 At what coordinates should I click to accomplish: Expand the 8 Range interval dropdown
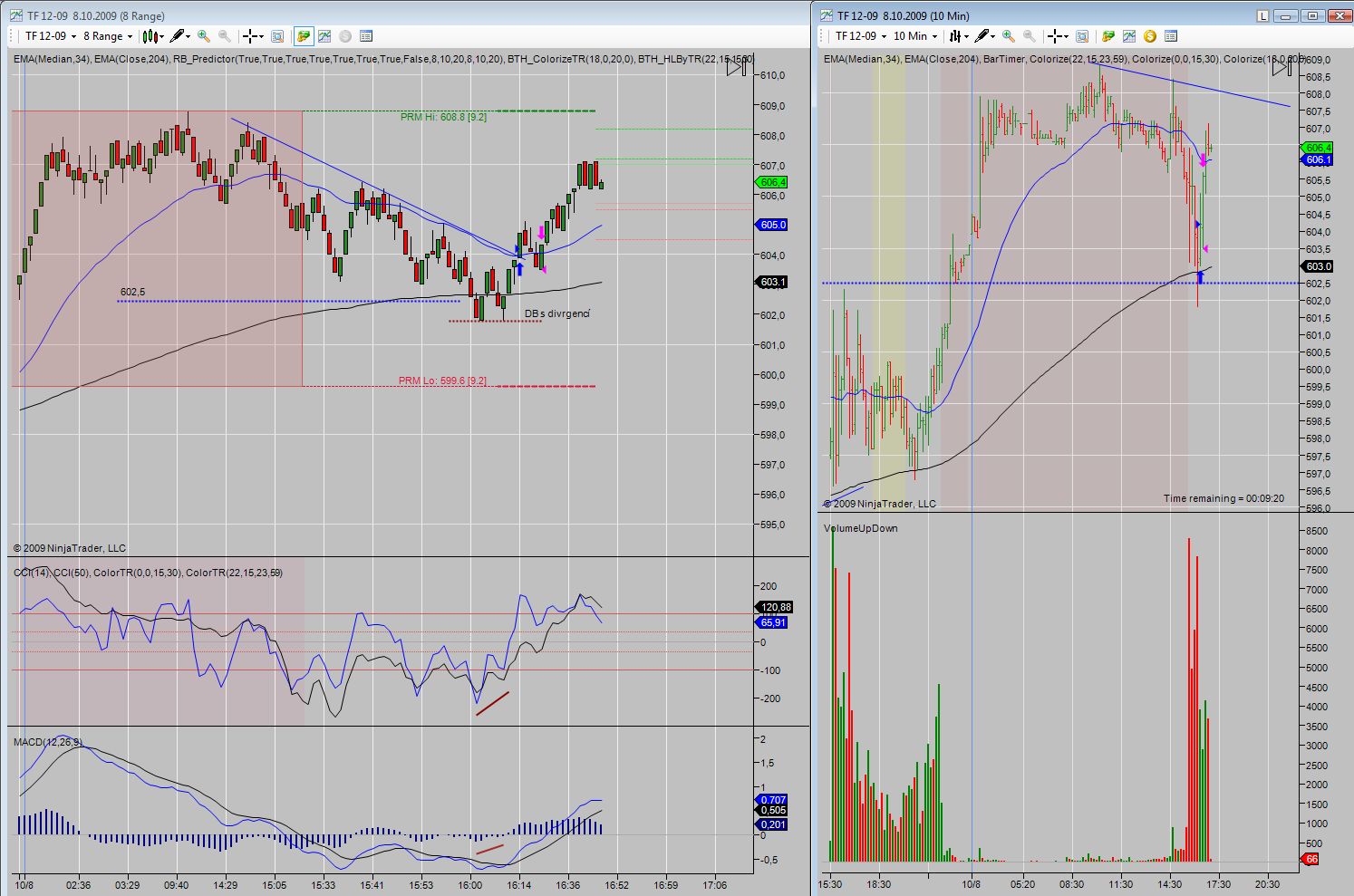pyautogui.click(x=108, y=36)
